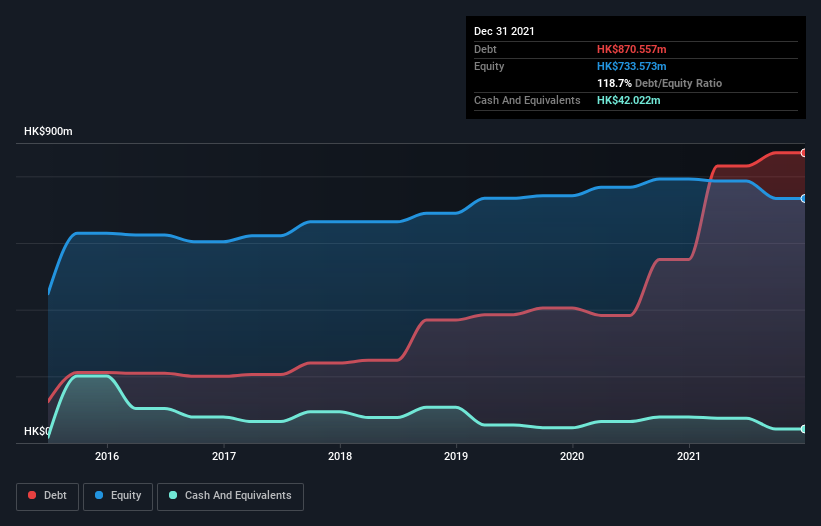Viewport: 821px width, 526px height.
Task: Click the HK$42.022m cash value
Action: coord(628,100)
